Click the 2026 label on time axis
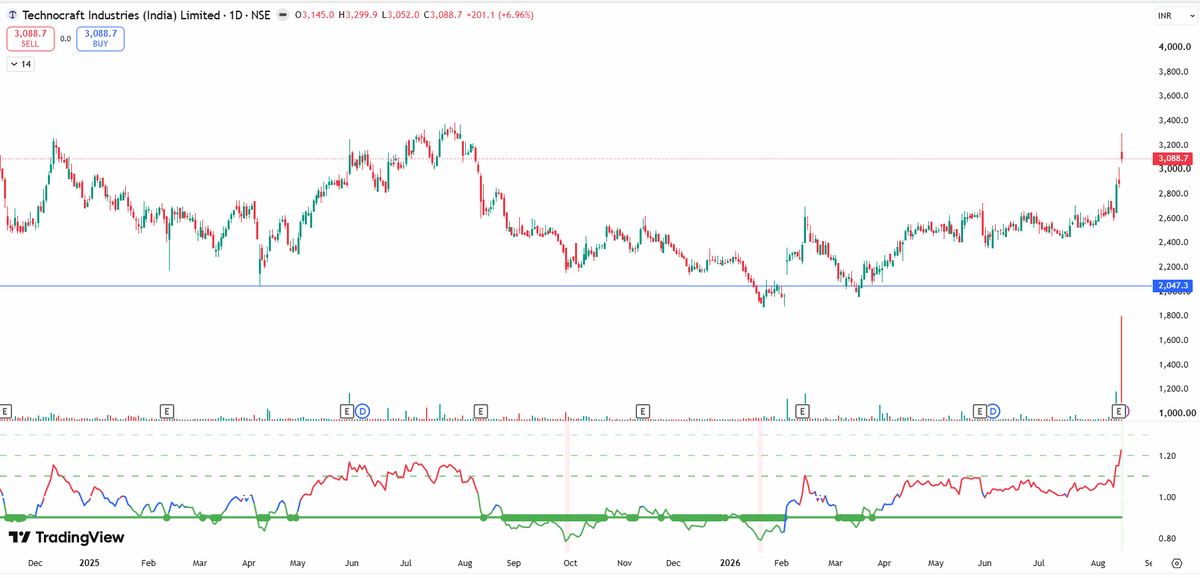Screen dimensions: 1200x578 pos(732,564)
